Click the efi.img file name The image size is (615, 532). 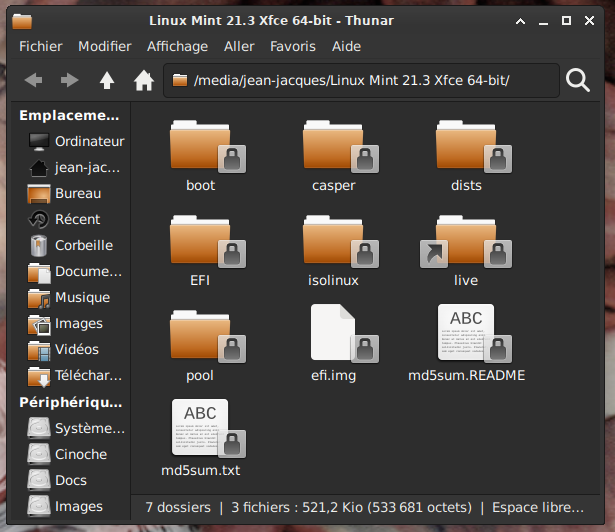(x=333, y=375)
